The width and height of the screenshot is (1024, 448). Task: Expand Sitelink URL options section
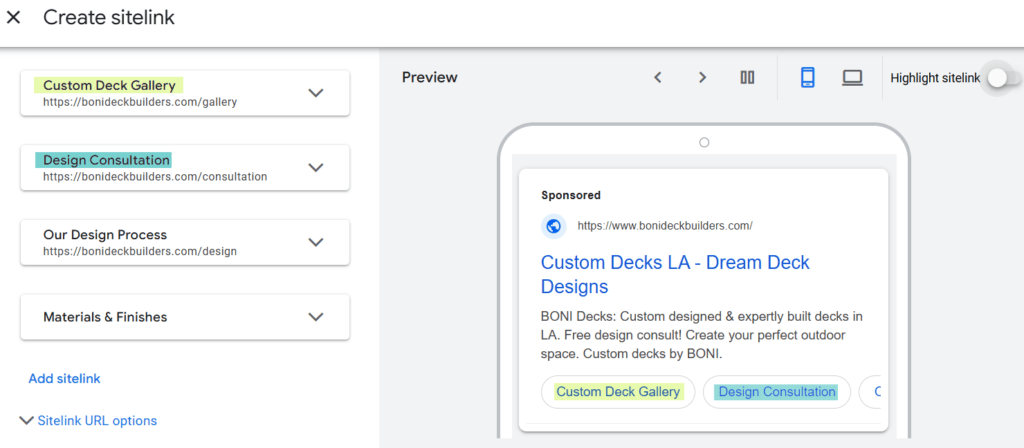88,421
